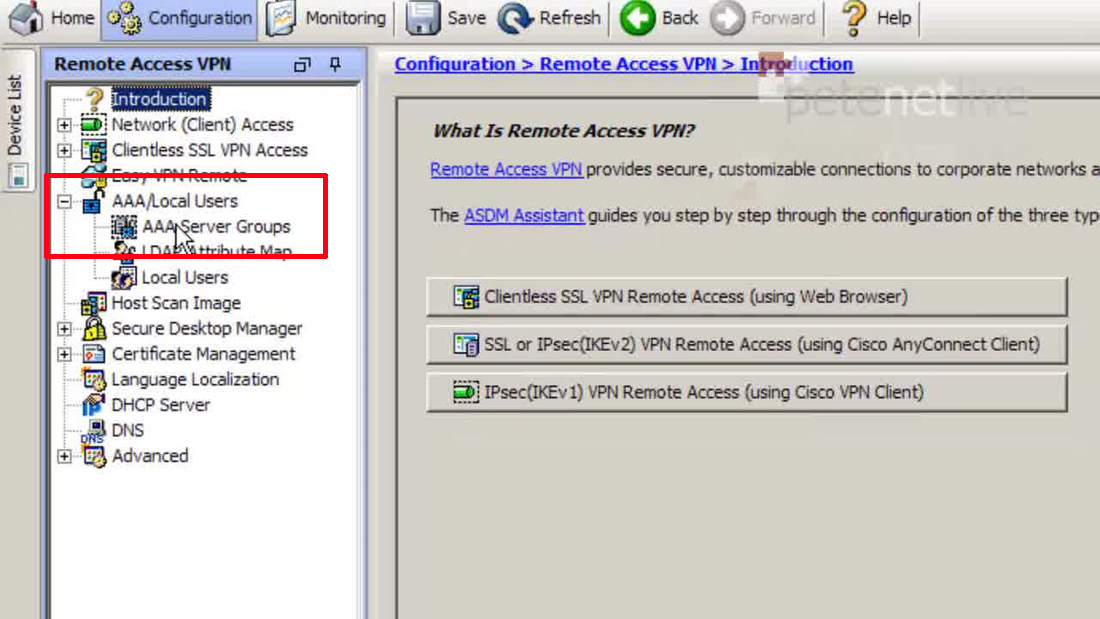Click the Host Scan Image icon
The image size is (1100, 619).
[93, 303]
